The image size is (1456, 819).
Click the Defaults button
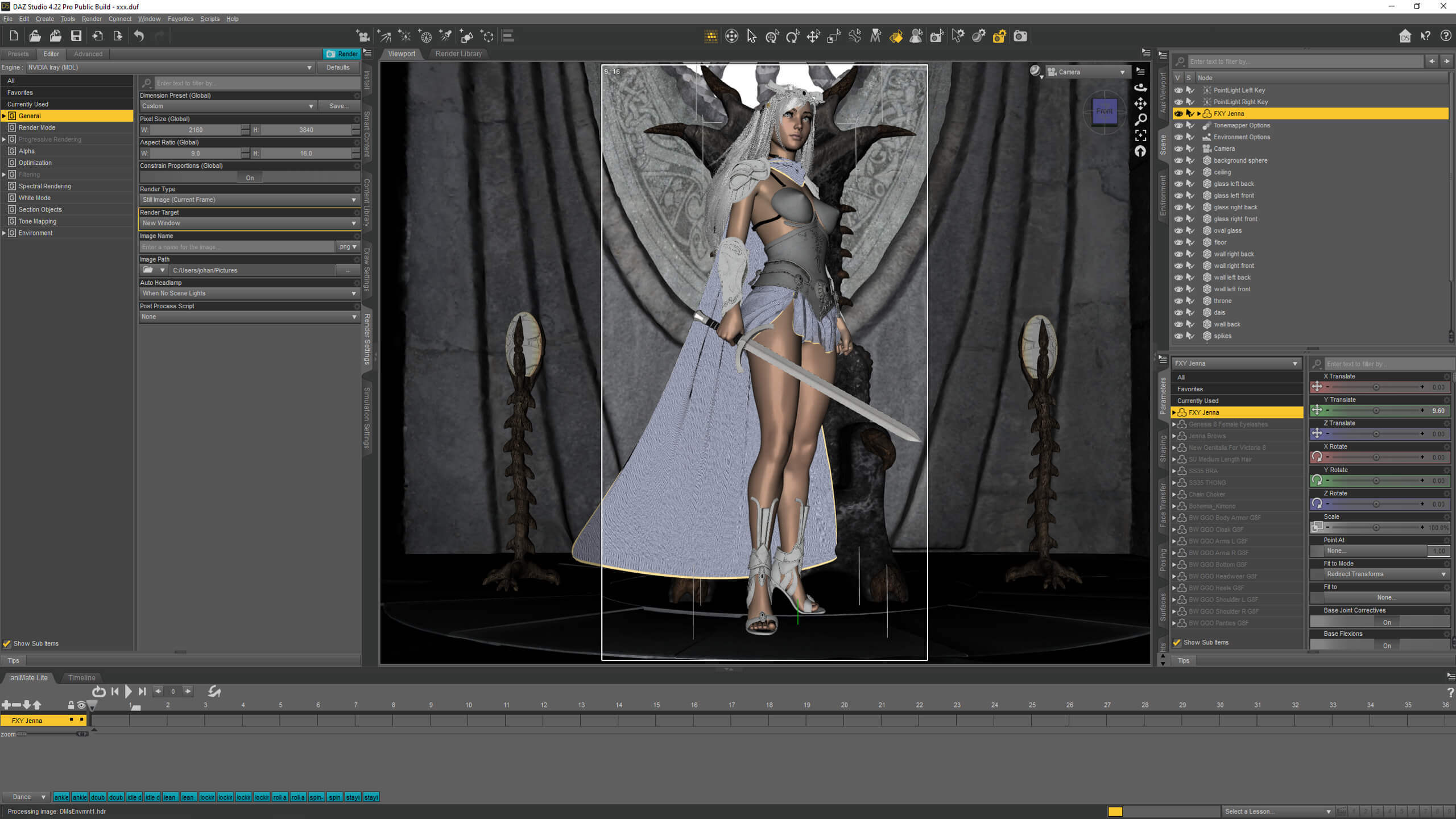pyautogui.click(x=338, y=68)
